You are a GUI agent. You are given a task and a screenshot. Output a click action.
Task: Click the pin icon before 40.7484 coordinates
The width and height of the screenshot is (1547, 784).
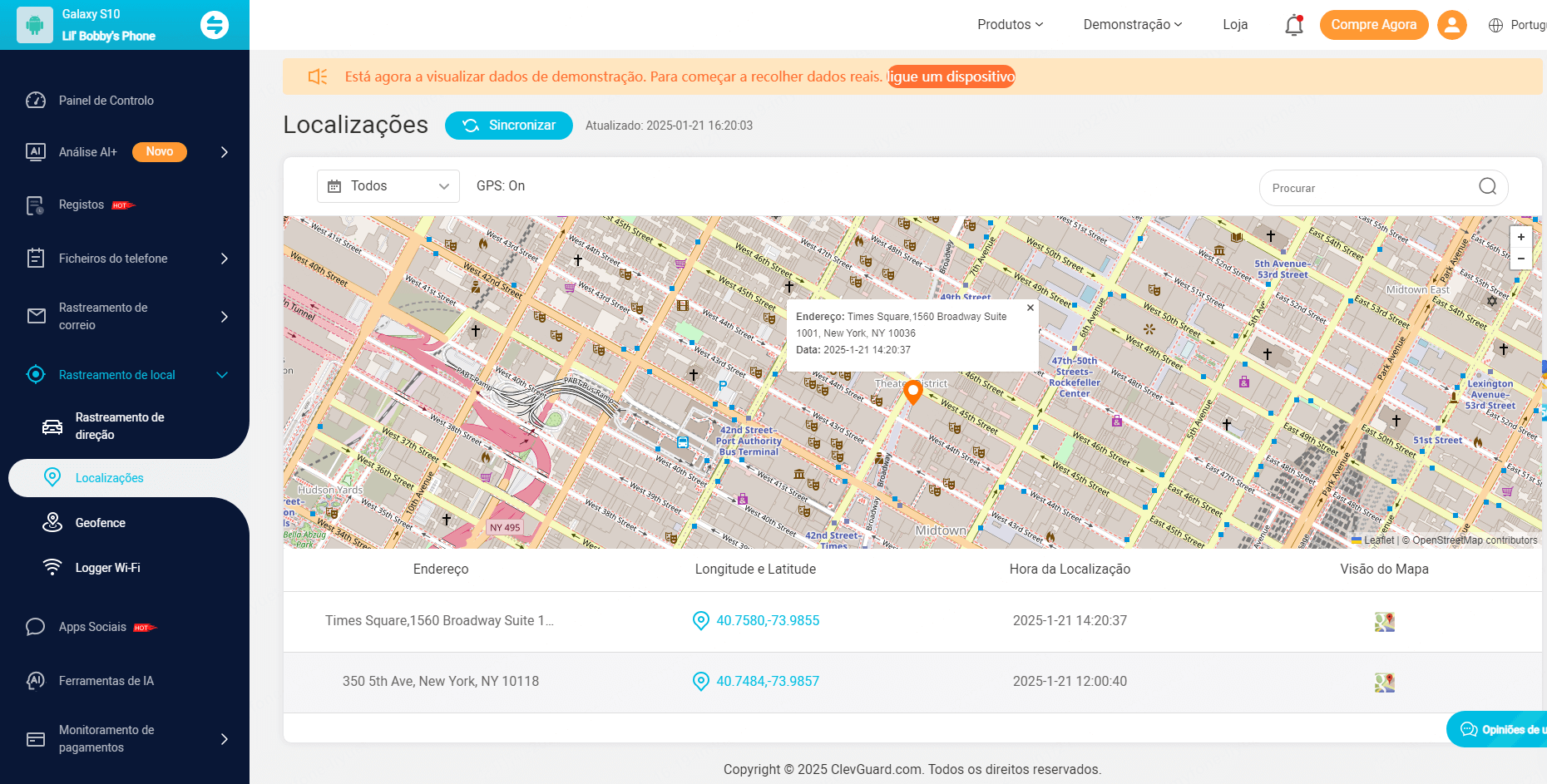click(x=701, y=682)
